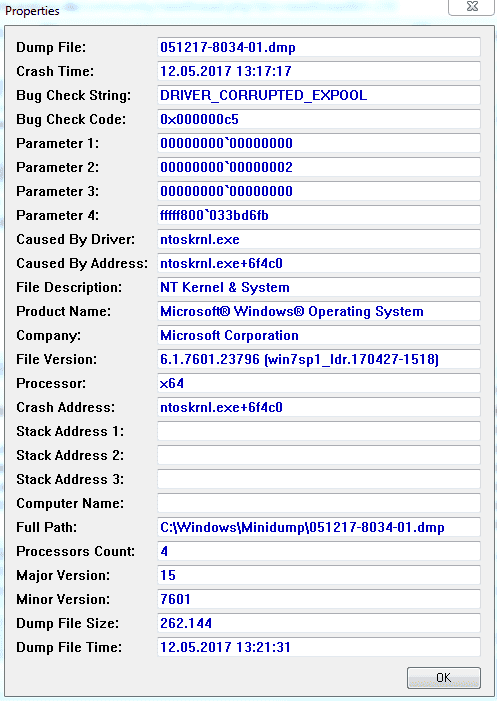Click the empty Computer Name field
This screenshot has width=497, height=701.
coord(319,503)
